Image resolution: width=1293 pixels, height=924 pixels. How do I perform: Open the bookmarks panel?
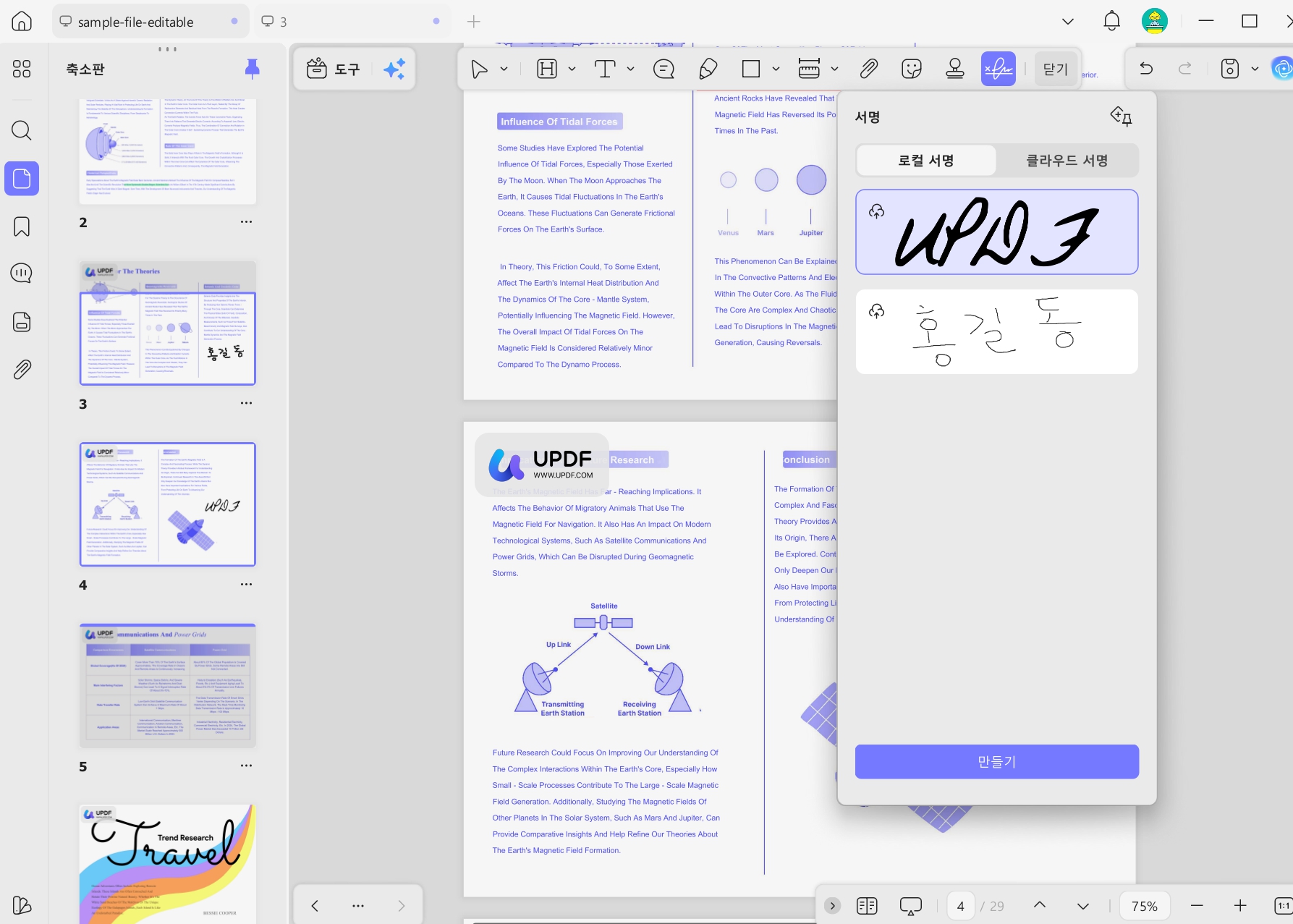pyautogui.click(x=22, y=226)
